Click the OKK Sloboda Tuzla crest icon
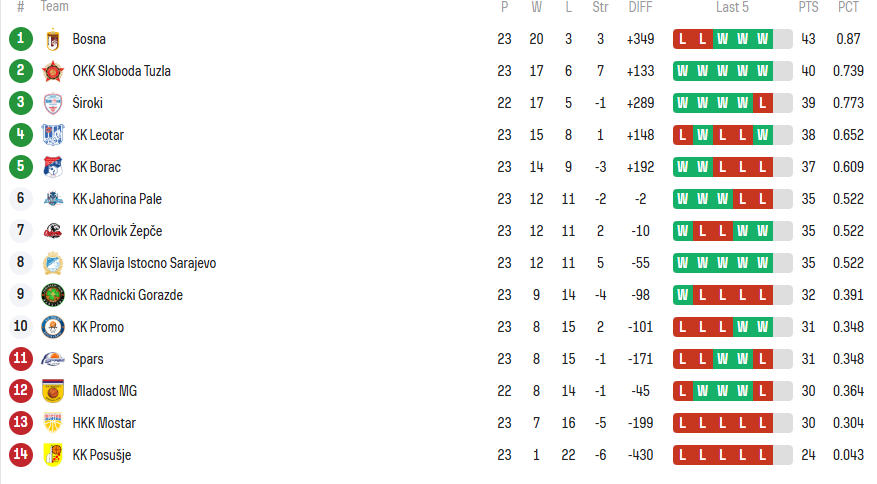 [x=53, y=71]
